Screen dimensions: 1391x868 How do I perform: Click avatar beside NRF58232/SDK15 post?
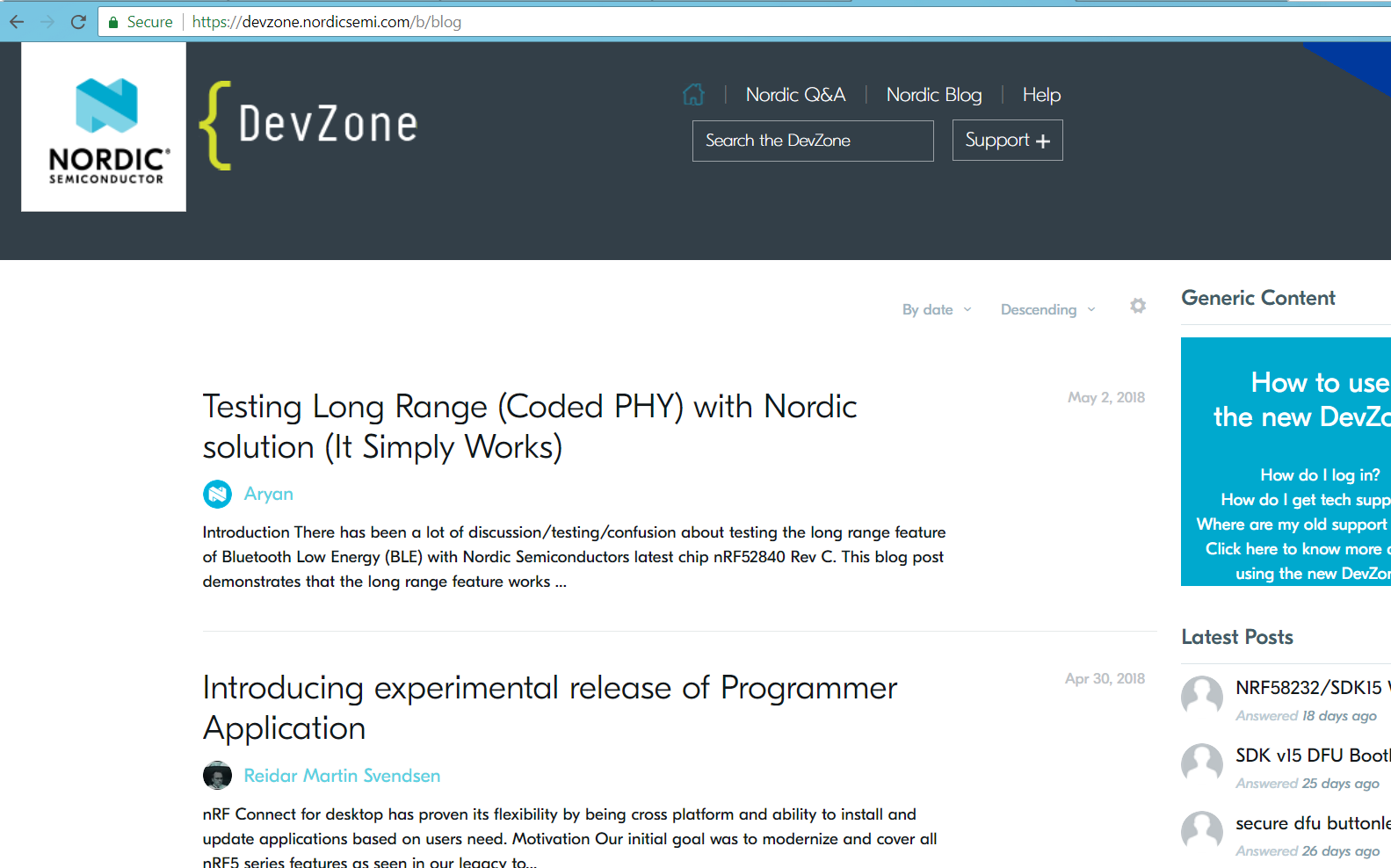tap(1202, 697)
